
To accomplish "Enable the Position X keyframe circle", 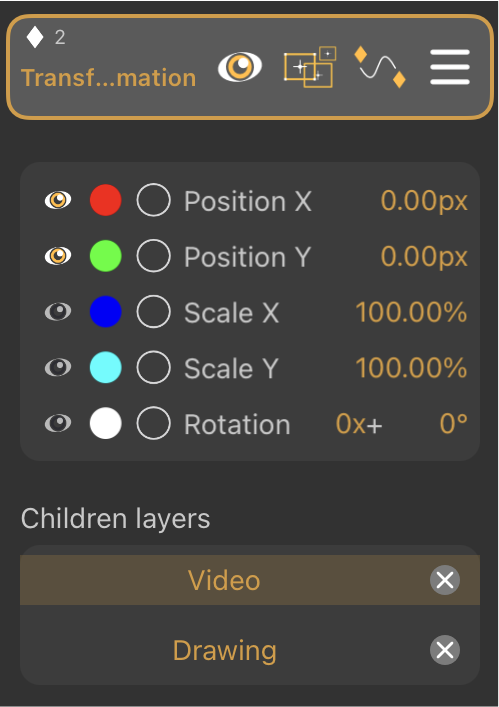I will (x=153, y=200).
